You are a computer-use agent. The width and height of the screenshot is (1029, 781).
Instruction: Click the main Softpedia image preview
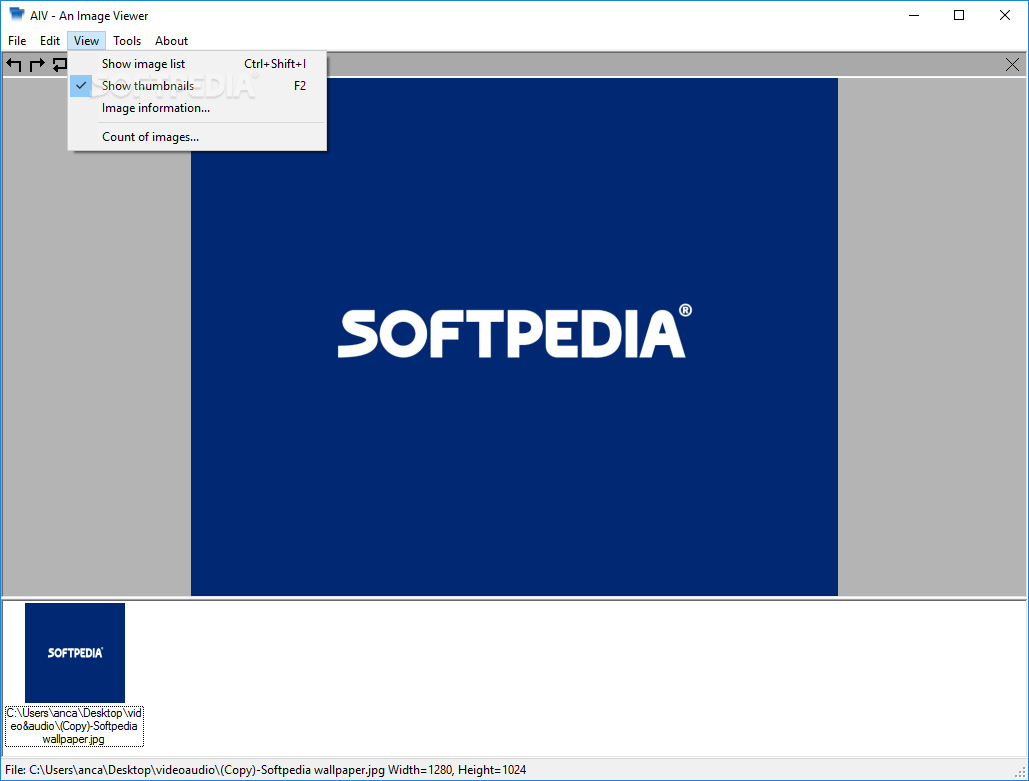(x=514, y=337)
